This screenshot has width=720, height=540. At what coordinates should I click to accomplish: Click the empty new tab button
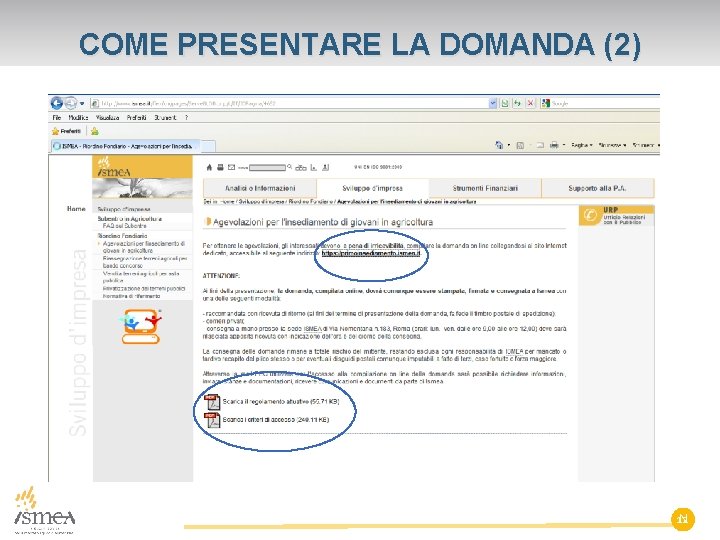coord(208,146)
